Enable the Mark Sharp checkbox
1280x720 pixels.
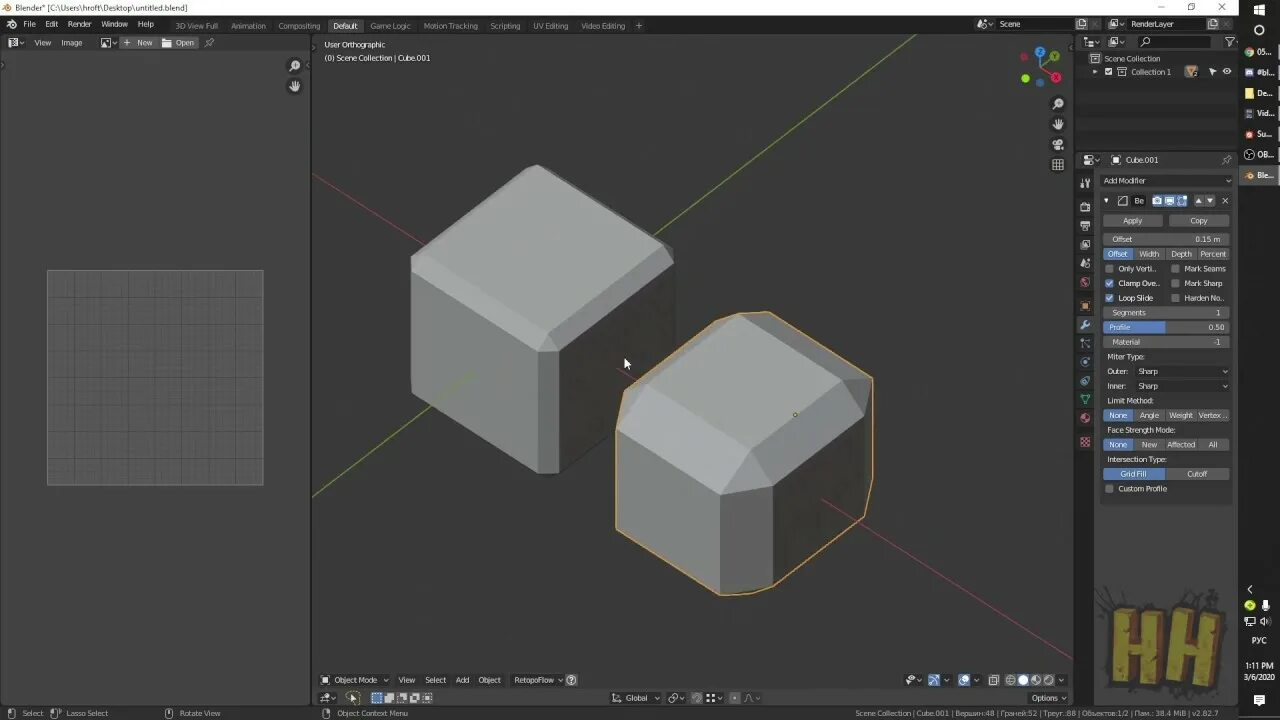[x=1175, y=283]
